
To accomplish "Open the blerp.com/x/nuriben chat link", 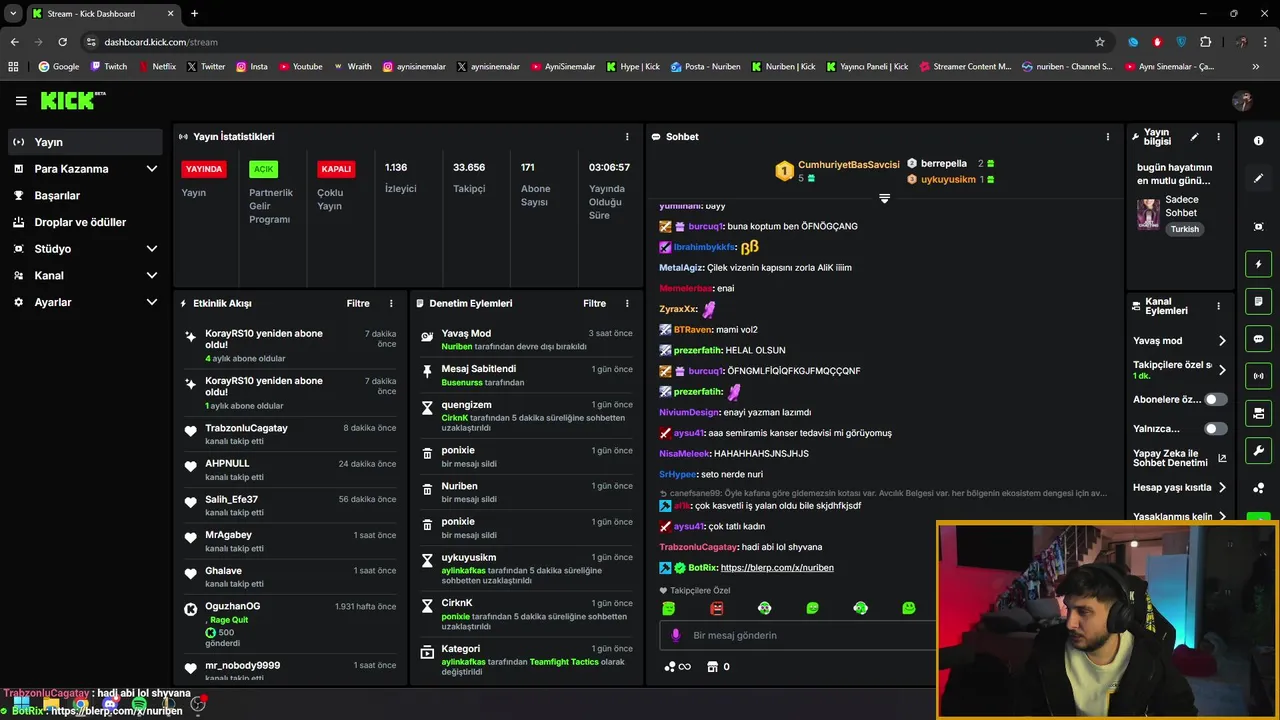I will point(777,568).
